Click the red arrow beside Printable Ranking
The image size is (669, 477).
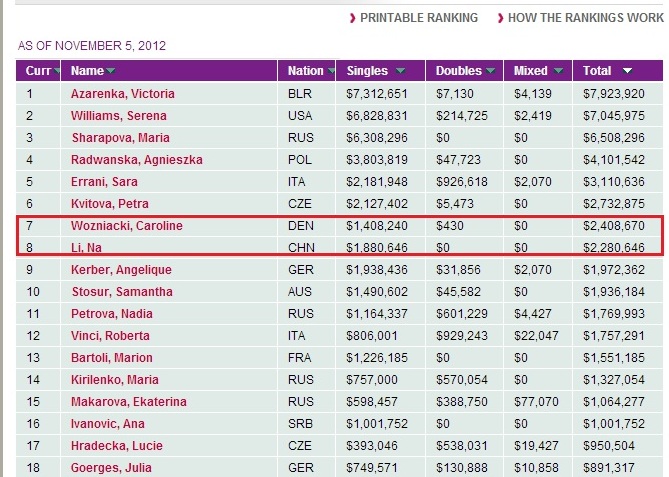(352, 18)
